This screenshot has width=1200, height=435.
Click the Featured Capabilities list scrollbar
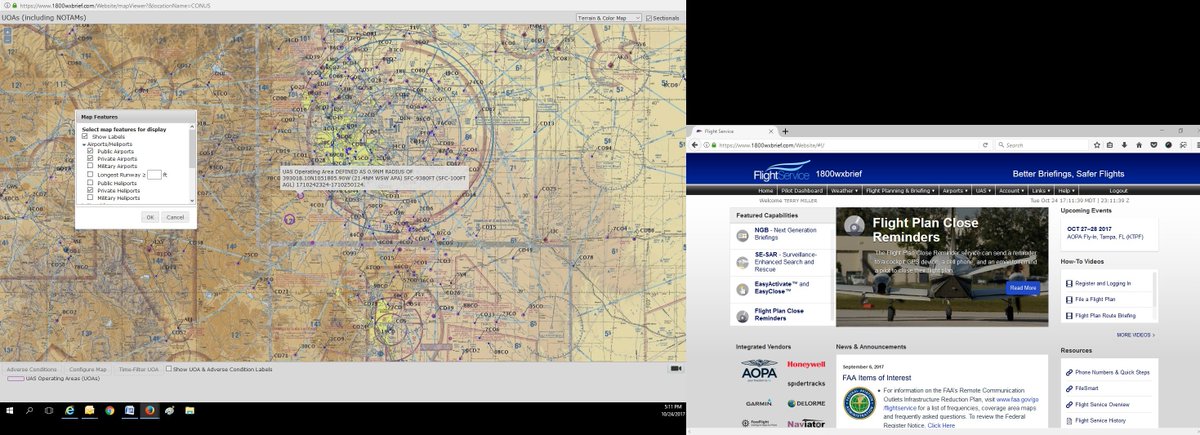[x=832, y=273]
